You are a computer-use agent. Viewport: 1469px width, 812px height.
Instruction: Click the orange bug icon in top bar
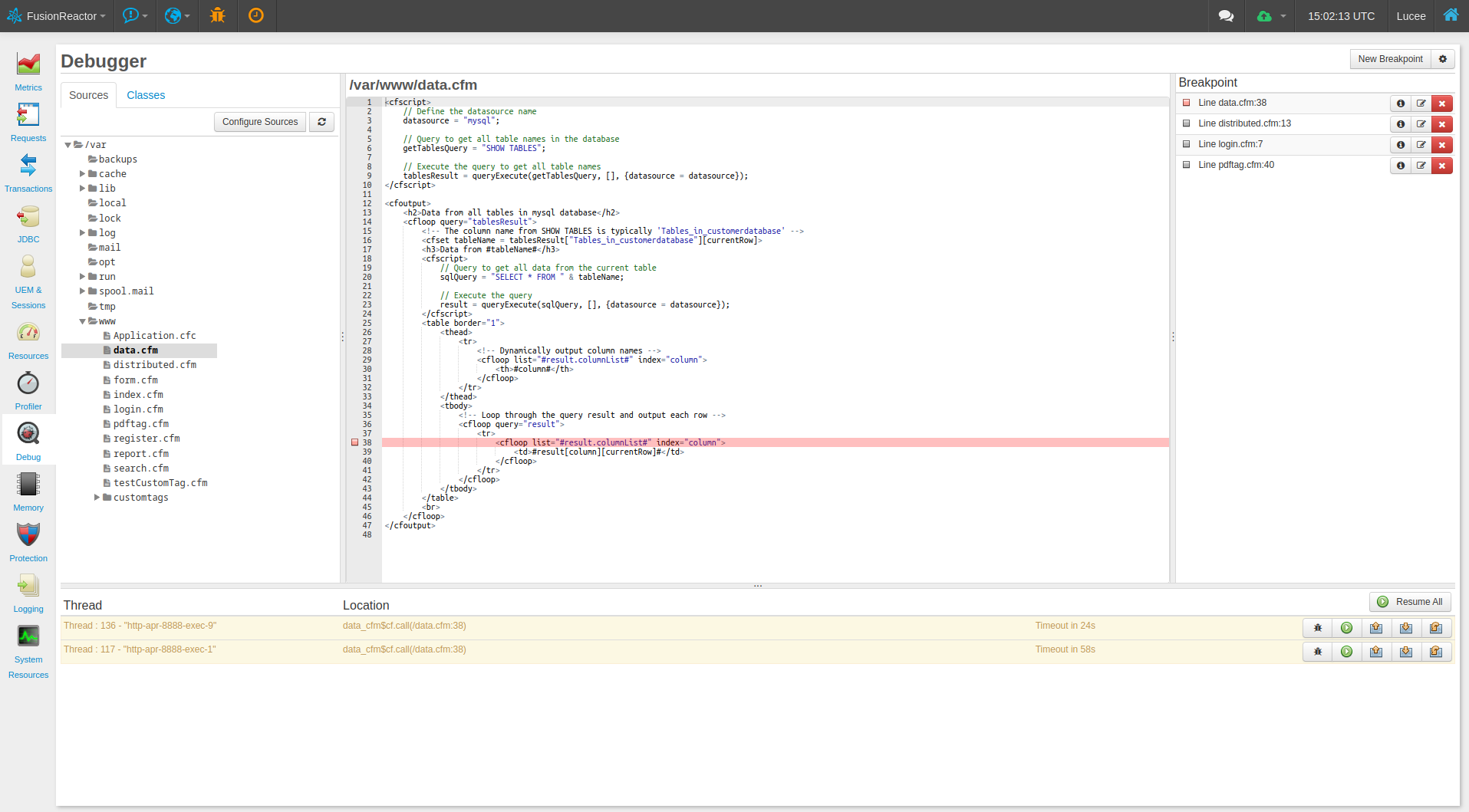(218, 15)
